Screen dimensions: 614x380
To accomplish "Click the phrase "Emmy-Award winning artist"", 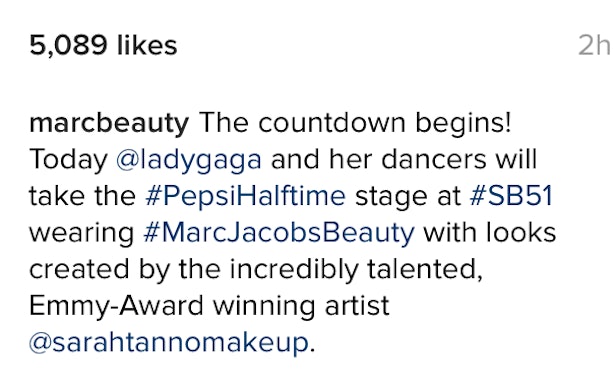I will (209, 307).
